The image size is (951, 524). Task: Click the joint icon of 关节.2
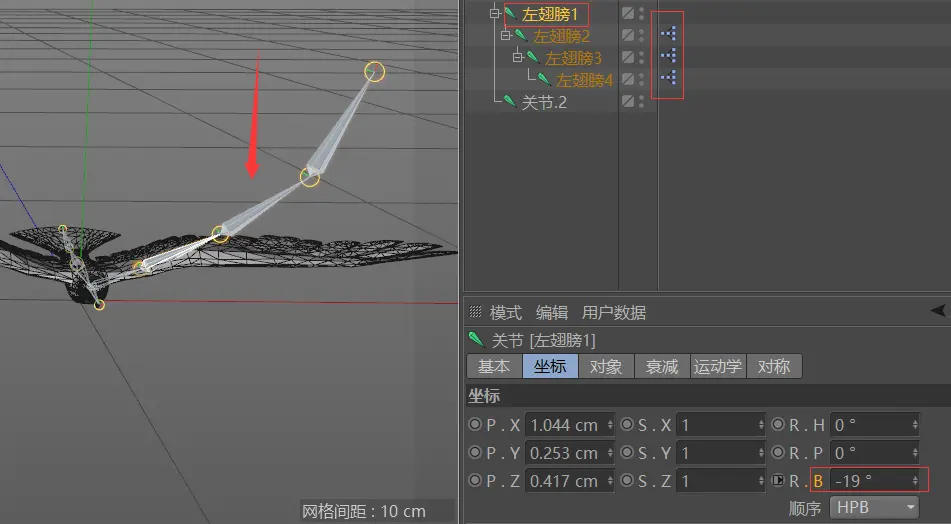[509, 101]
